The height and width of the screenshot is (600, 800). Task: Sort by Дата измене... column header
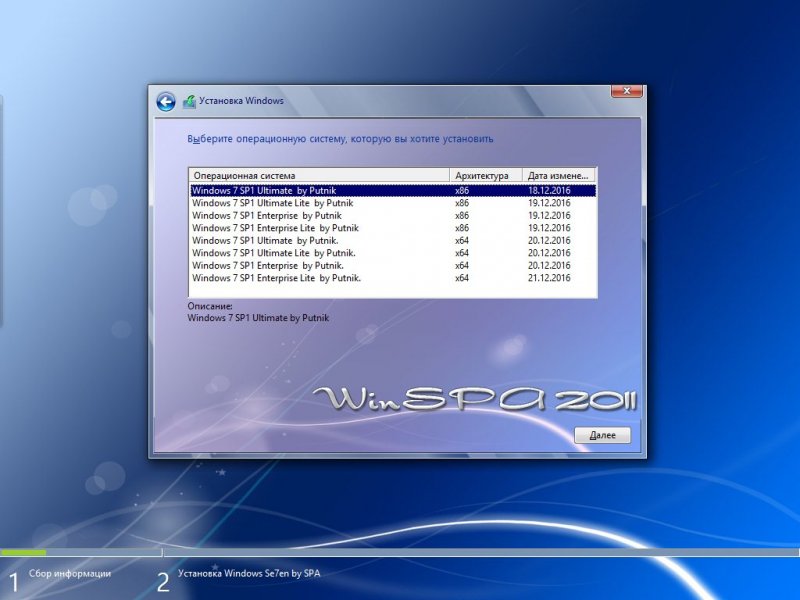559,176
